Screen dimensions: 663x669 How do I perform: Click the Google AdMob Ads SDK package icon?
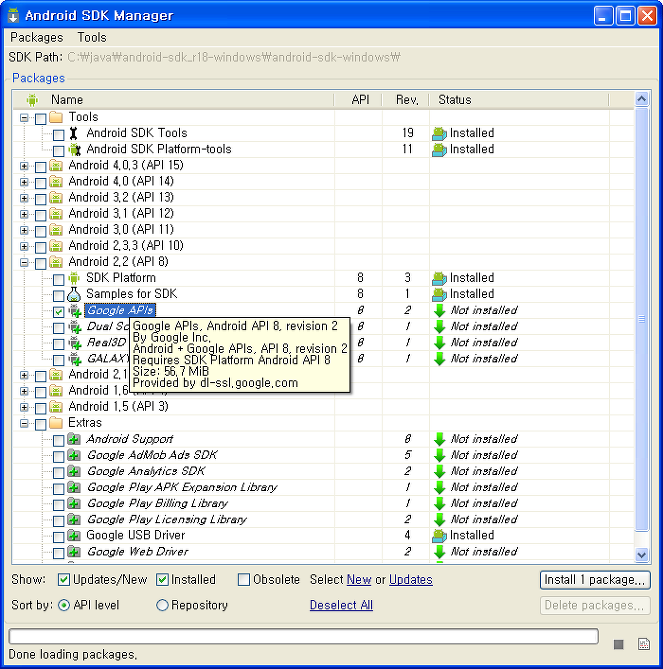tap(74, 455)
